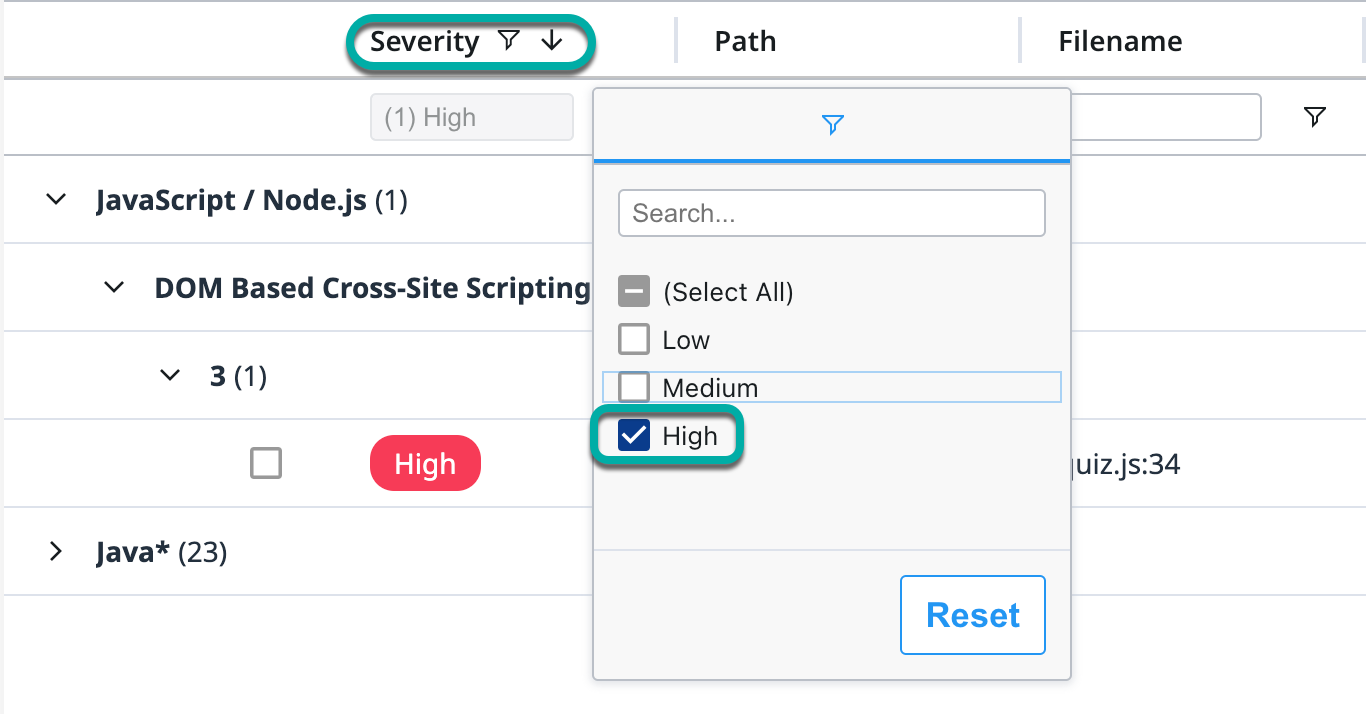Expand the Java* (23) group

[57, 552]
